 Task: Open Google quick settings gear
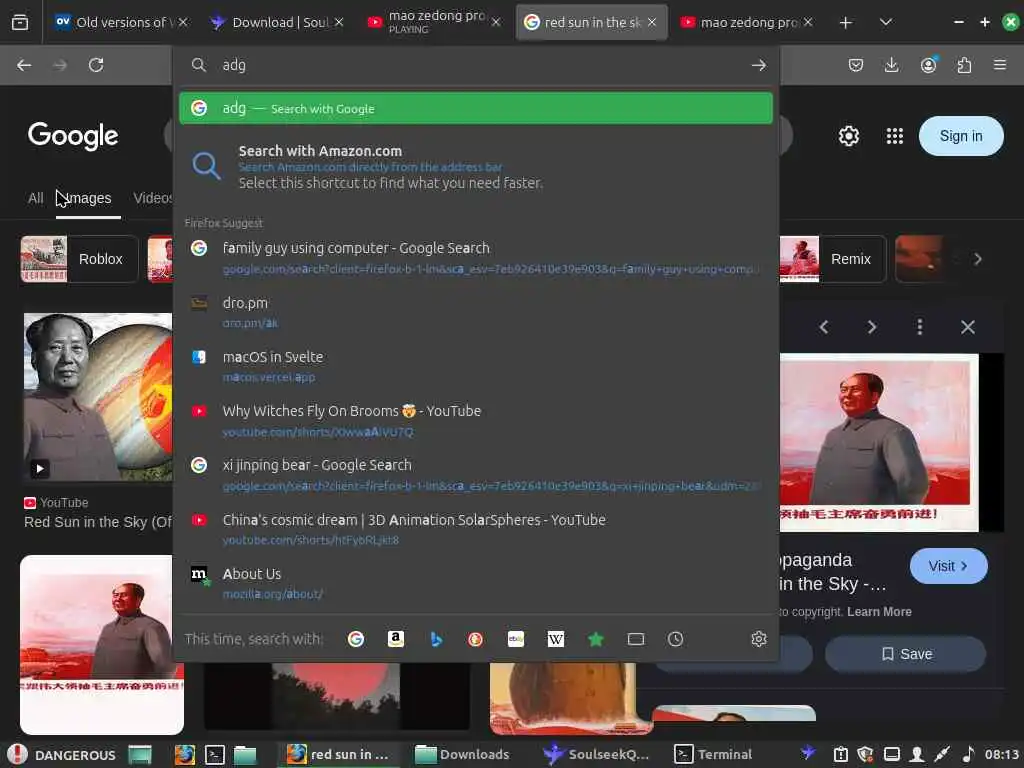pyautogui.click(x=849, y=136)
